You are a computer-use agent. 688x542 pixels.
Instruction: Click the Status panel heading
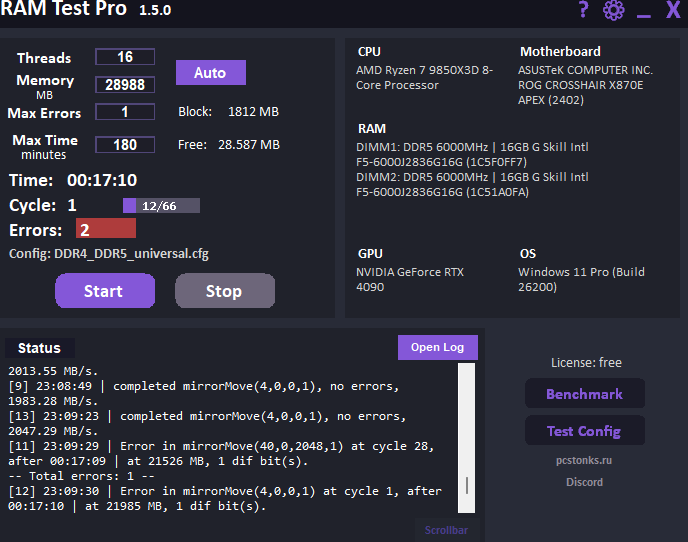(x=39, y=348)
